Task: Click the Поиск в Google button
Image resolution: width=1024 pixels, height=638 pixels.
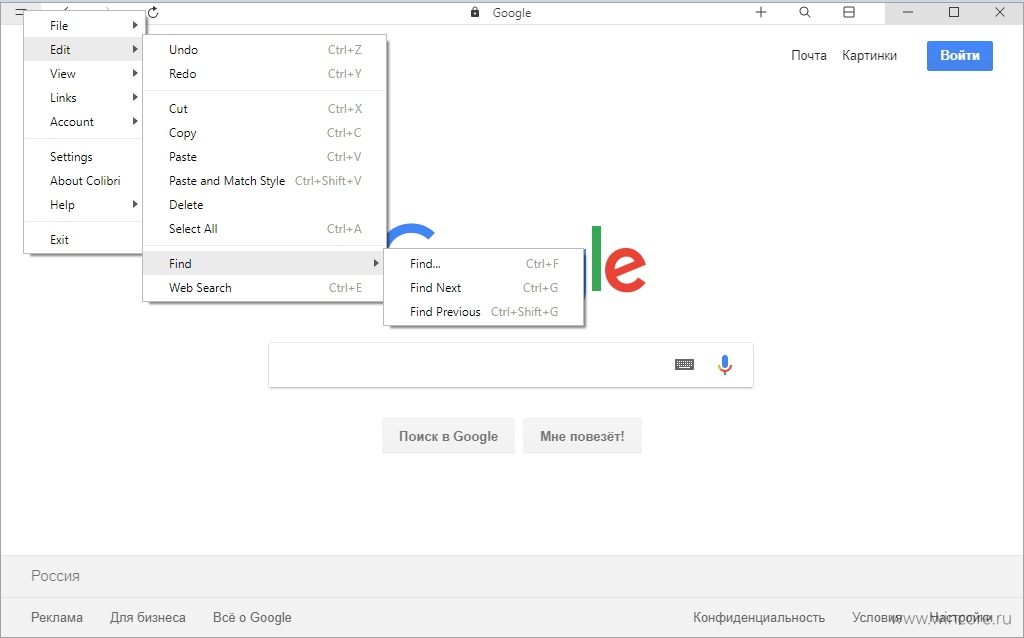Action: pos(448,436)
